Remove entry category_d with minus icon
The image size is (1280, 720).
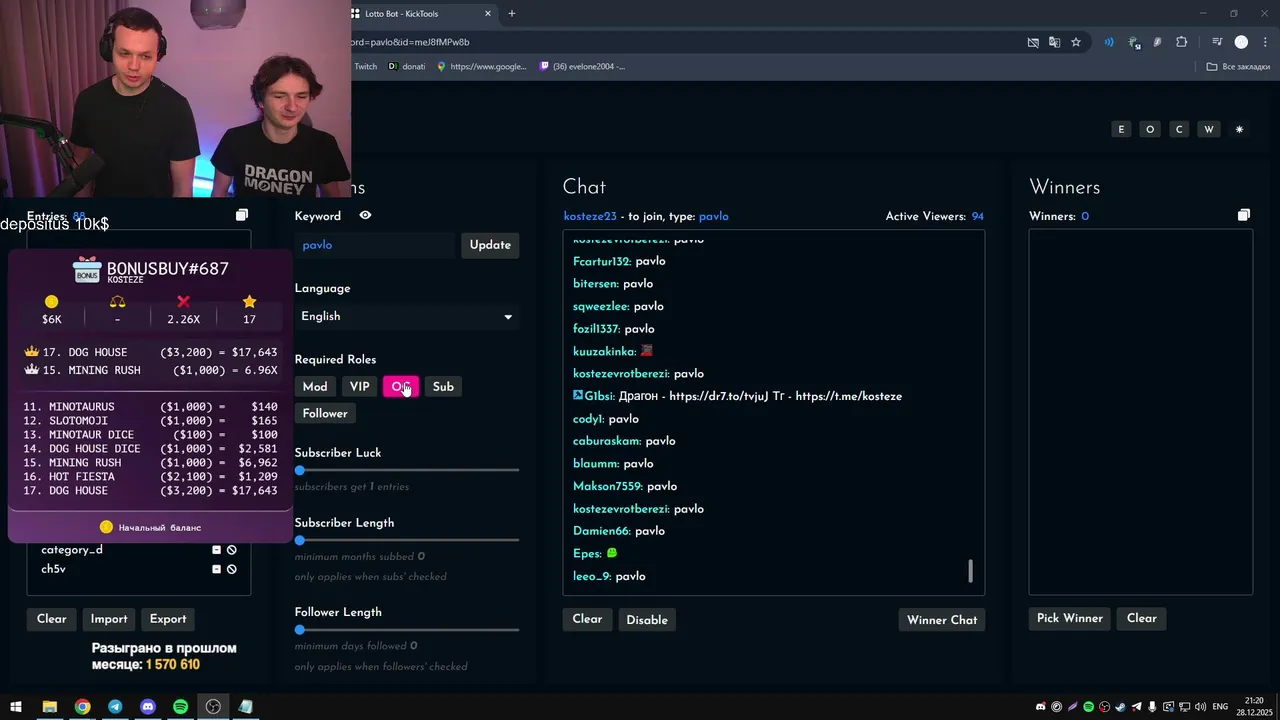click(x=216, y=550)
